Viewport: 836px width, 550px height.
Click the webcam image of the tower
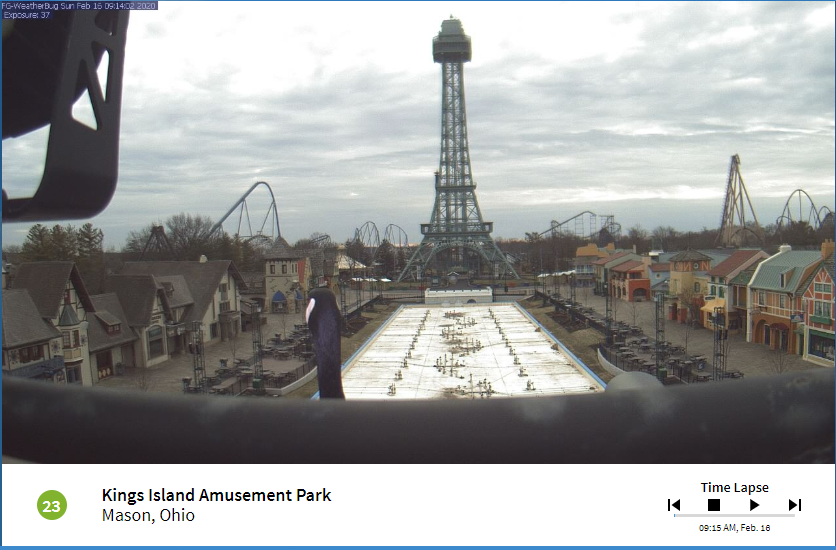pyautogui.click(x=418, y=232)
